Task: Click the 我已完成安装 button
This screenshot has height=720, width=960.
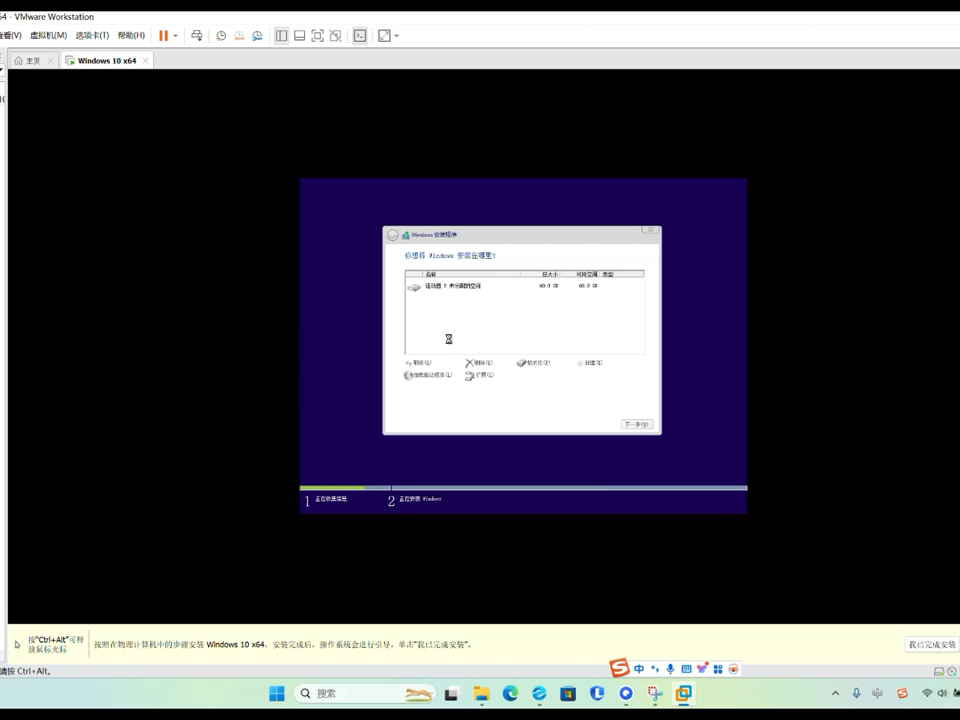Action: [x=930, y=644]
